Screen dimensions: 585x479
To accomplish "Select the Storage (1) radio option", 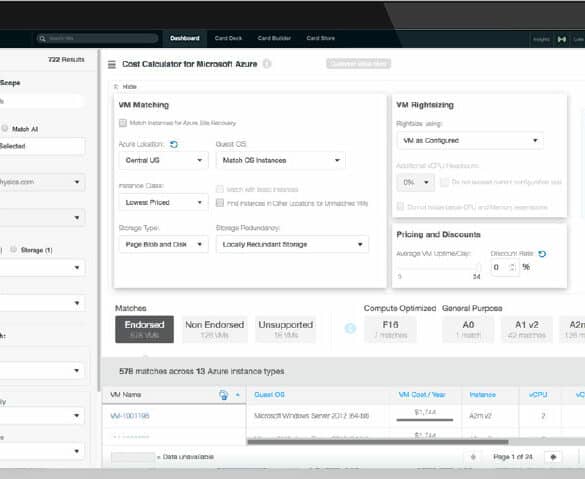I will tap(13, 250).
